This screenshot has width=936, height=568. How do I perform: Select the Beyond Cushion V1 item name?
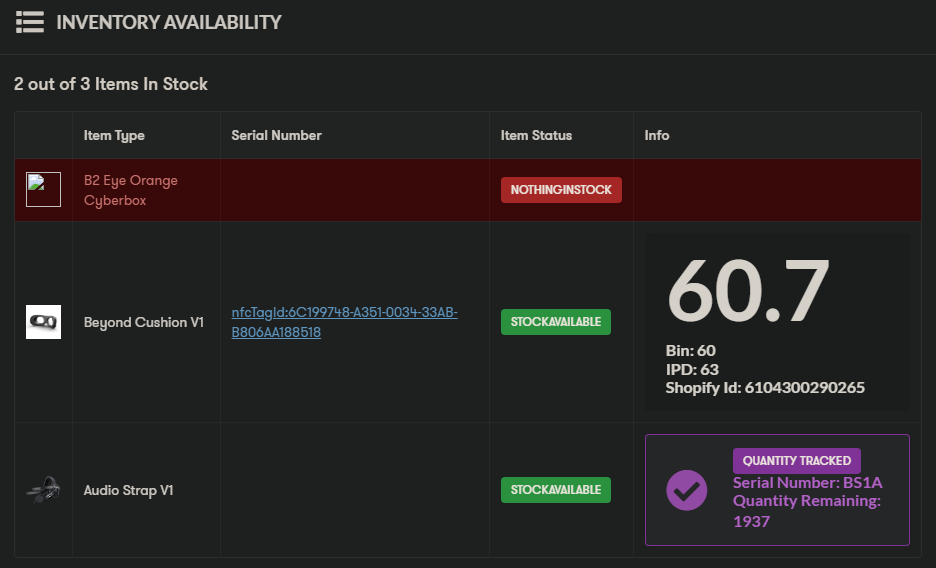coord(144,322)
